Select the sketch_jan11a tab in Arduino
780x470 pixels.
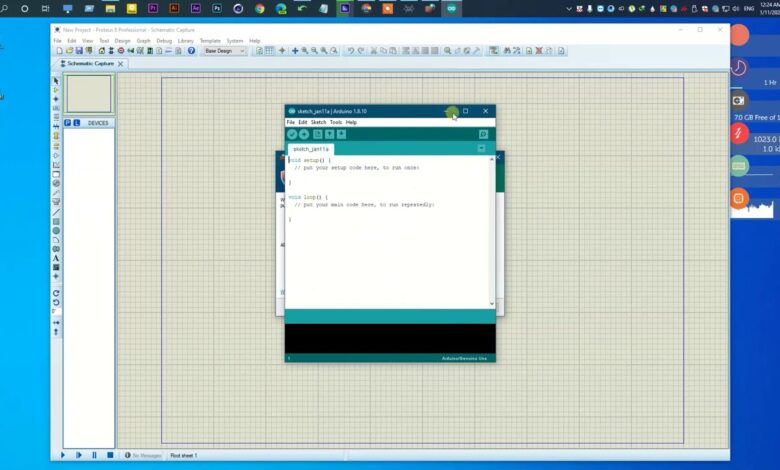click(x=311, y=149)
